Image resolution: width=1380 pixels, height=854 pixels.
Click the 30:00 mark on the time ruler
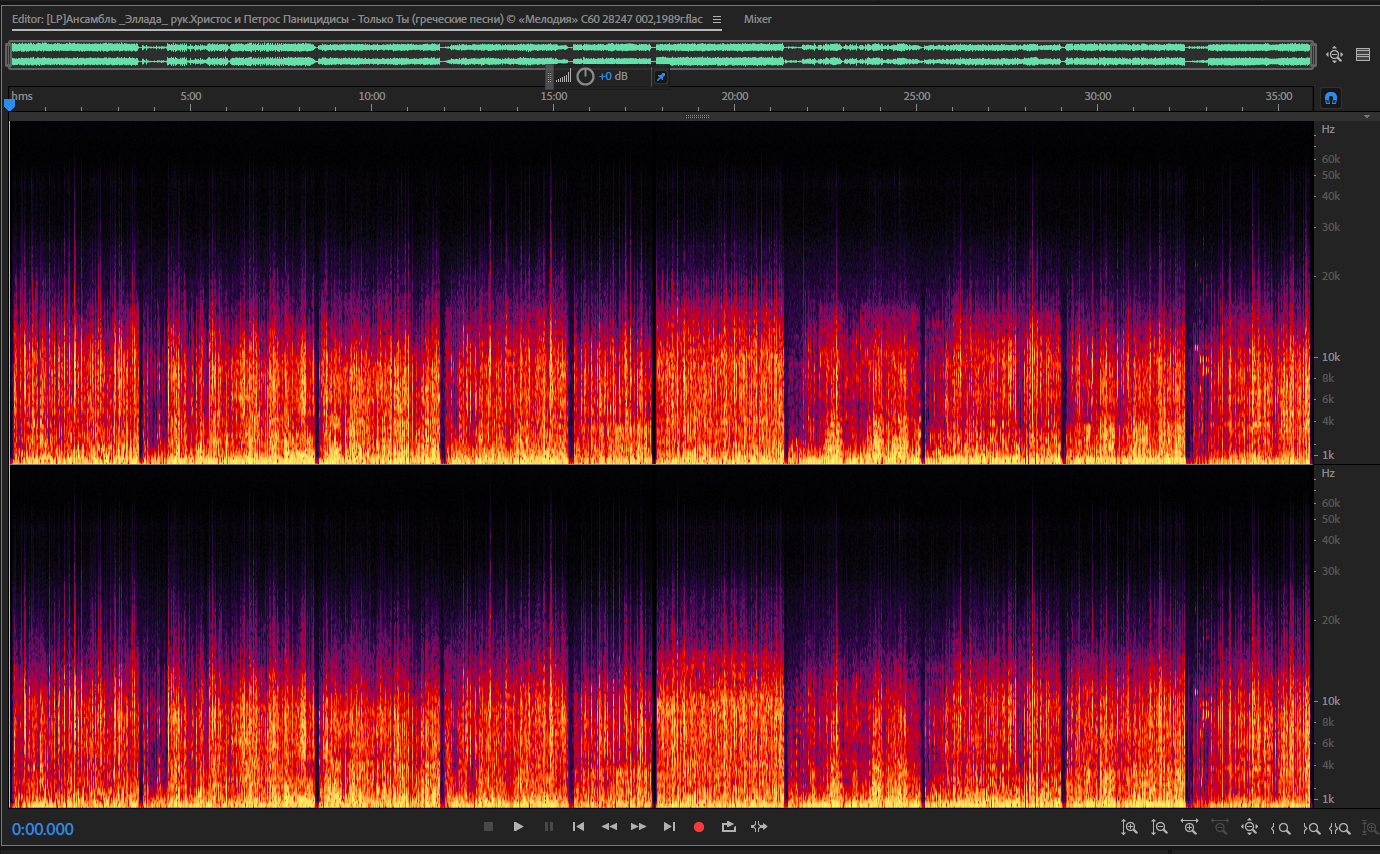(x=1098, y=96)
